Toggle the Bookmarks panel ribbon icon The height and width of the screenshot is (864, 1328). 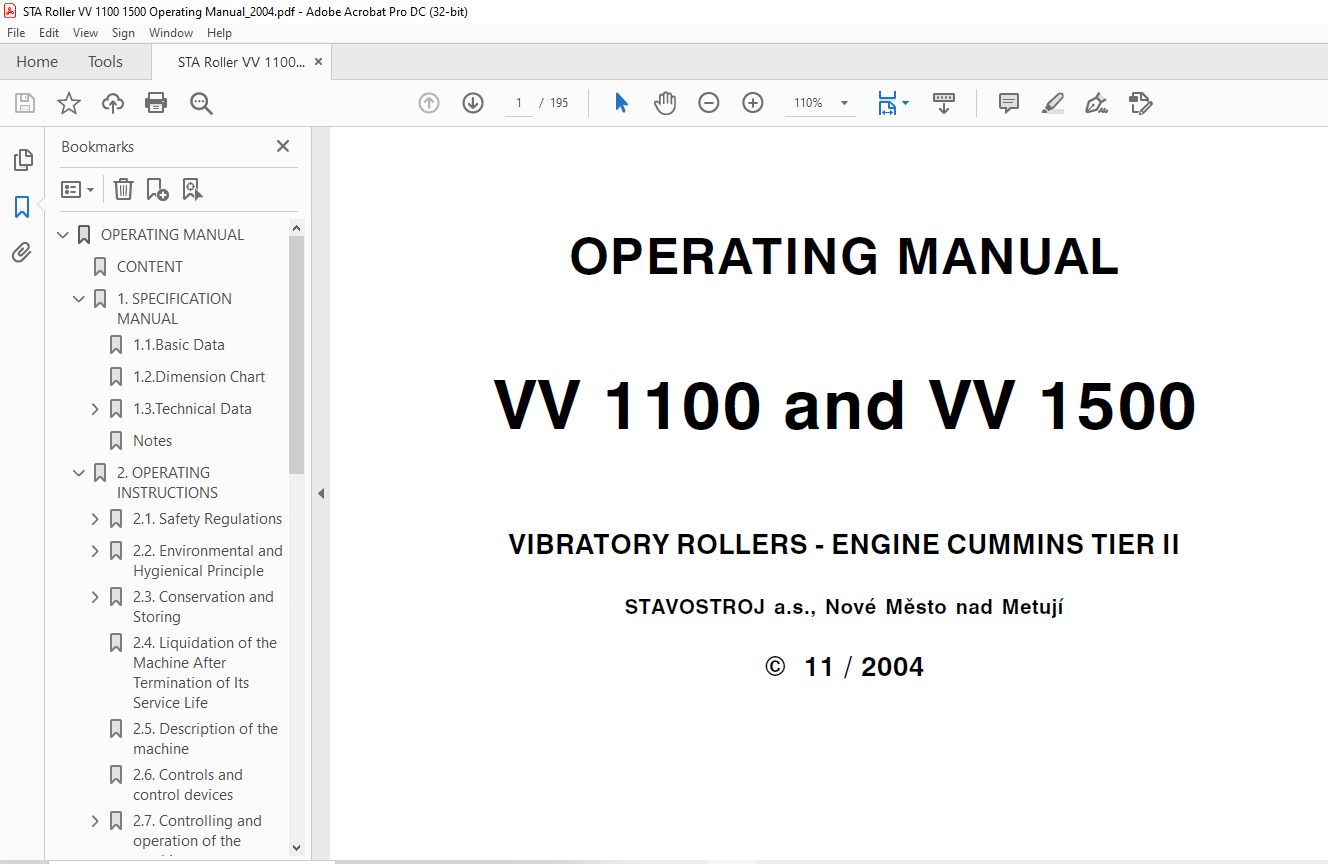[x=22, y=207]
